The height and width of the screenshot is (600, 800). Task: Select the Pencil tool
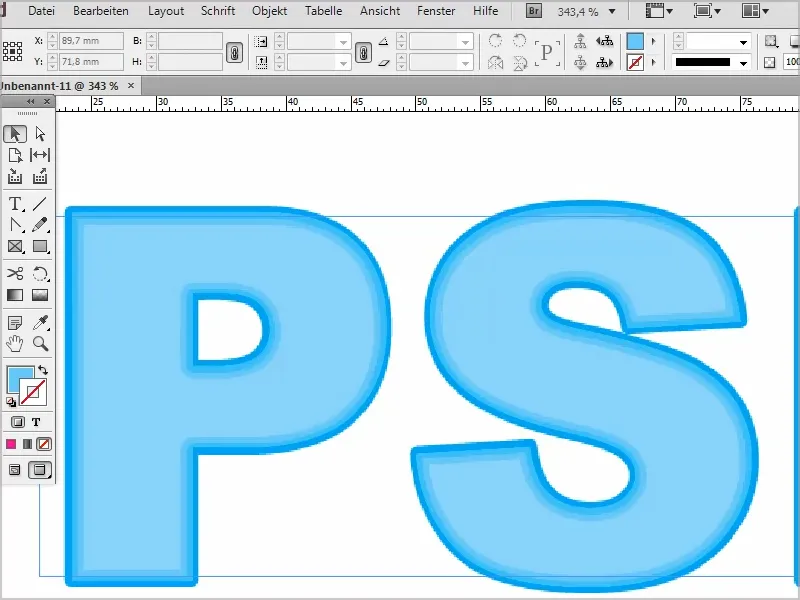coord(40,225)
